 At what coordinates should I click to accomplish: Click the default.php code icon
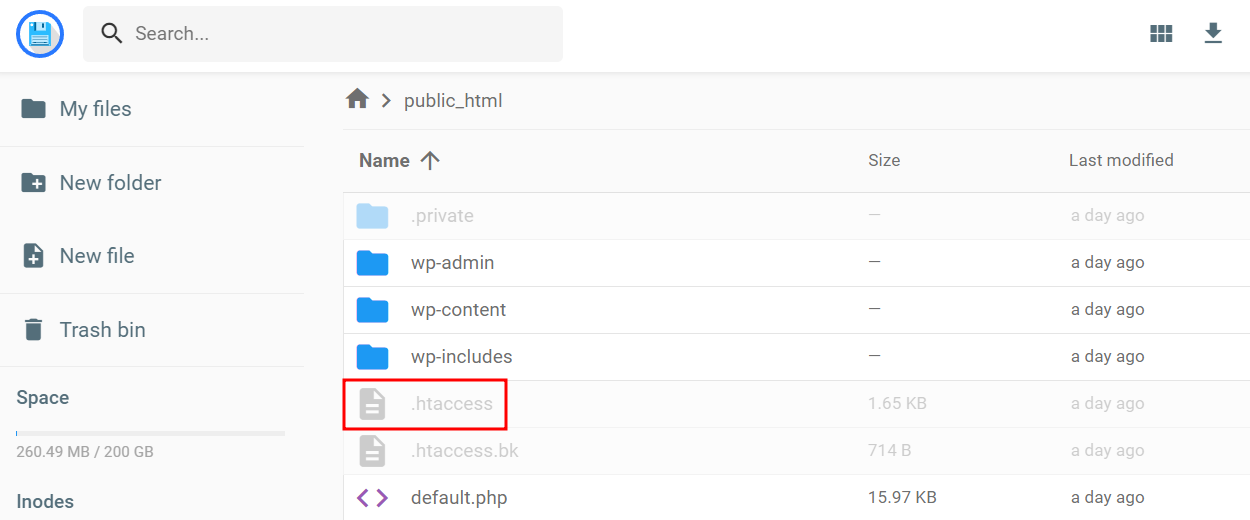[x=373, y=497]
